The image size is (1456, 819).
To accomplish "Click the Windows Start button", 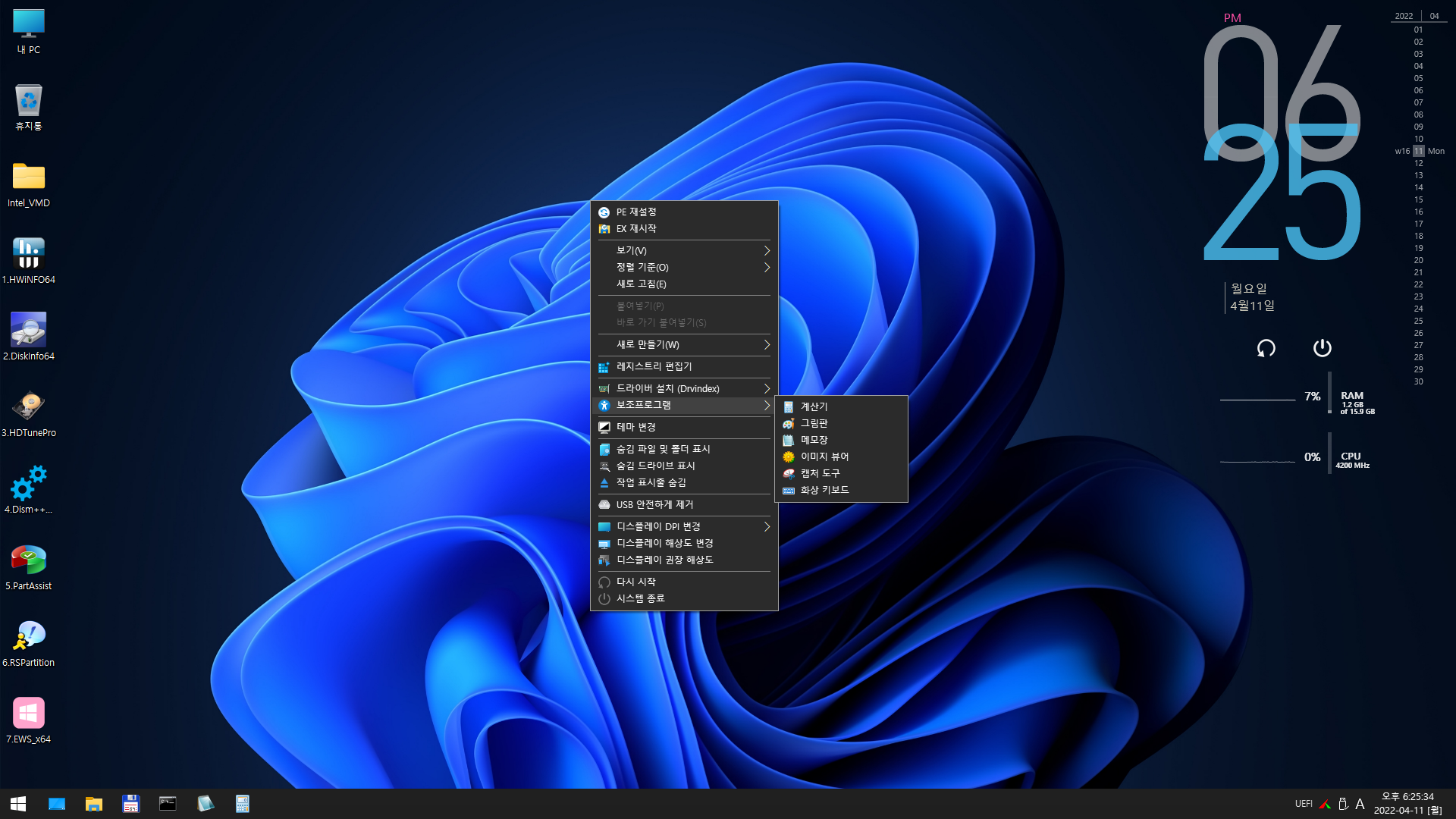I will point(18,804).
